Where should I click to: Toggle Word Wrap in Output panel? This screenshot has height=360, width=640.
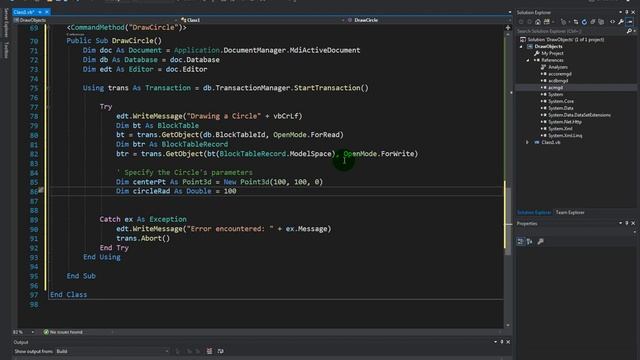(x=220, y=351)
